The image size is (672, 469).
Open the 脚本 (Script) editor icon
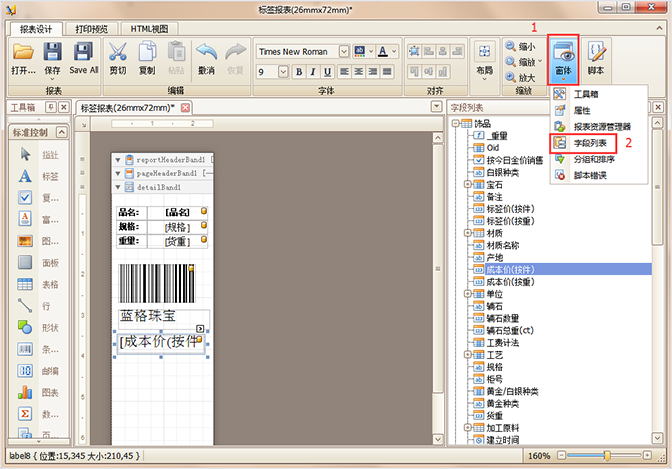[x=597, y=58]
